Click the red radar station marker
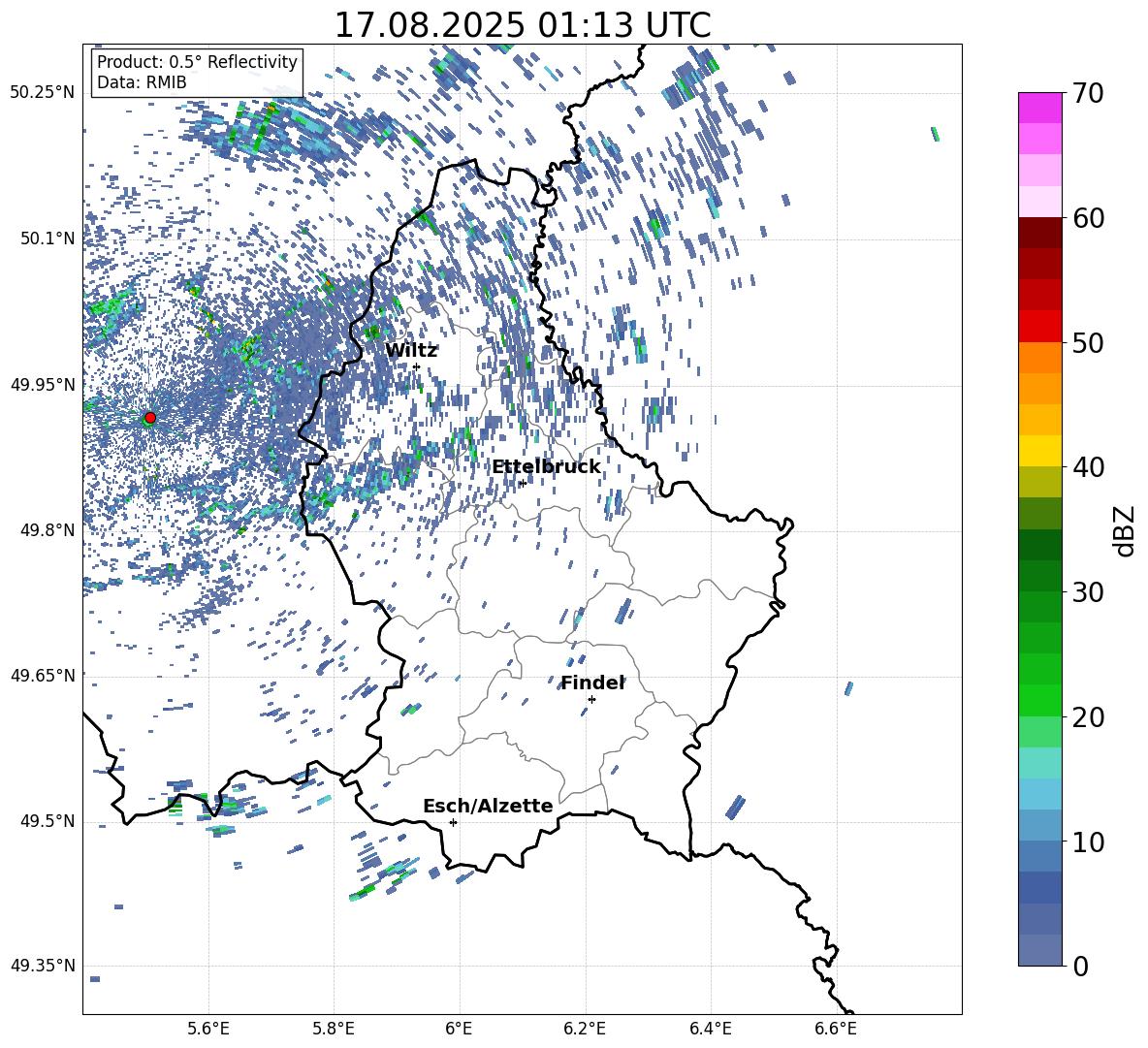This screenshot has height=1048, width=1148. (x=150, y=418)
